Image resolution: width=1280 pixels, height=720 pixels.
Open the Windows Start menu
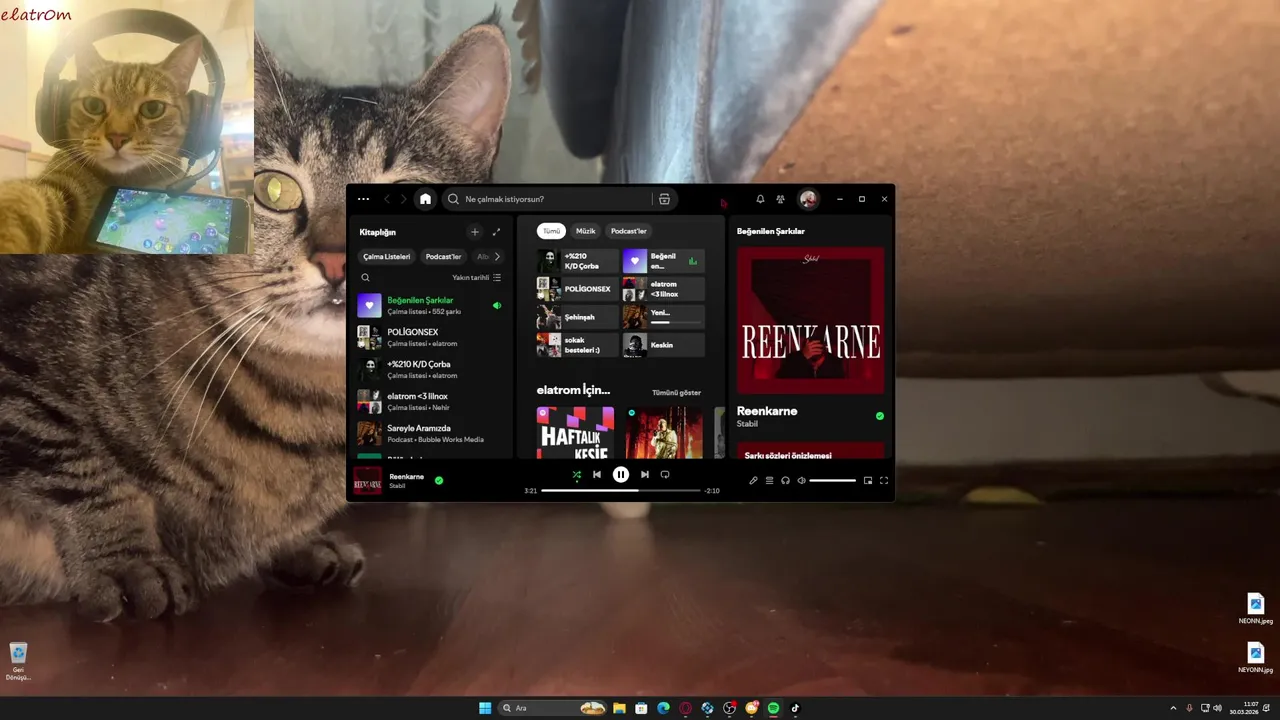485,708
